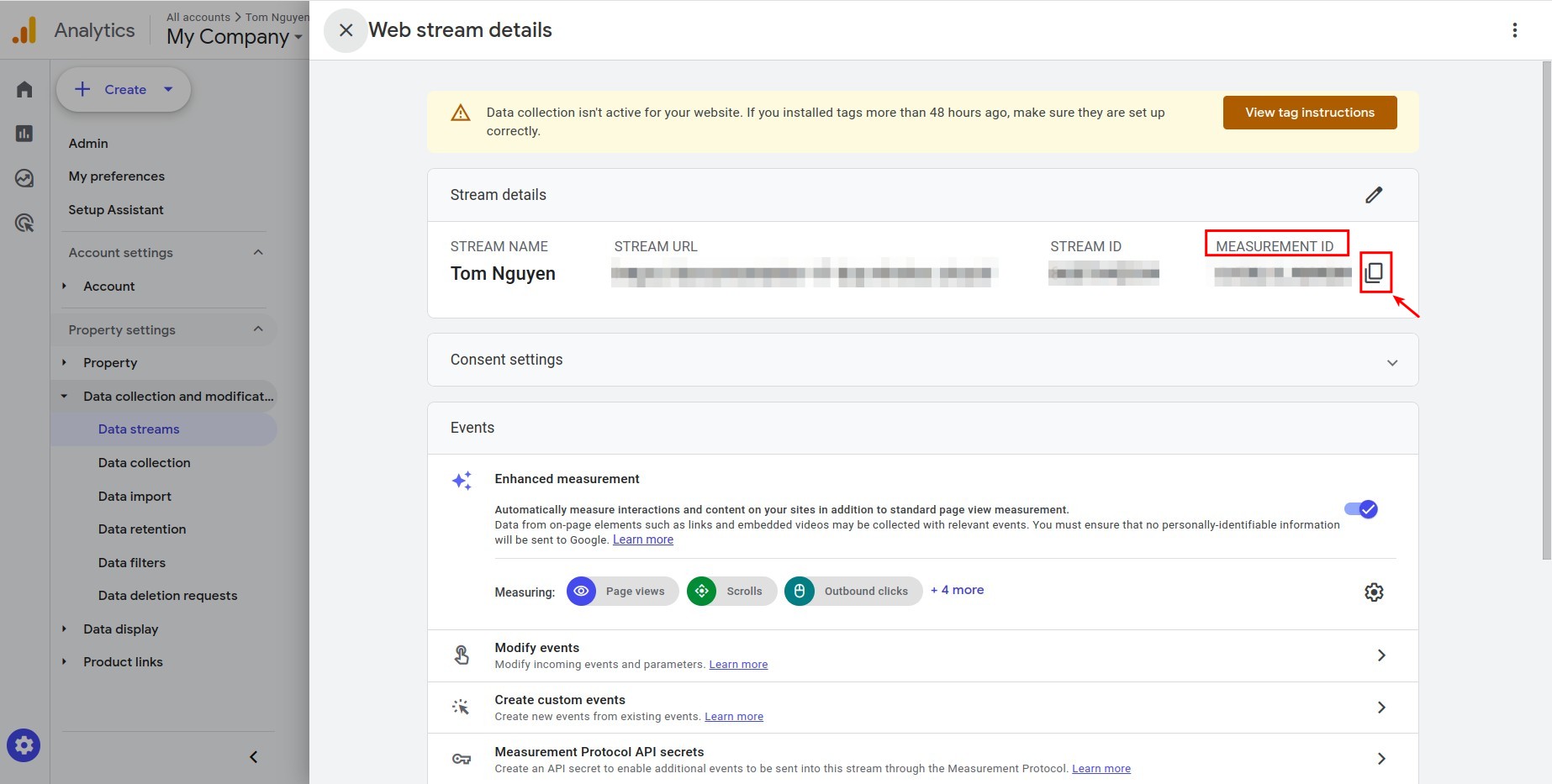Open the My Company account dropdown
Screen dimensions: 1552x784
point(234,37)
